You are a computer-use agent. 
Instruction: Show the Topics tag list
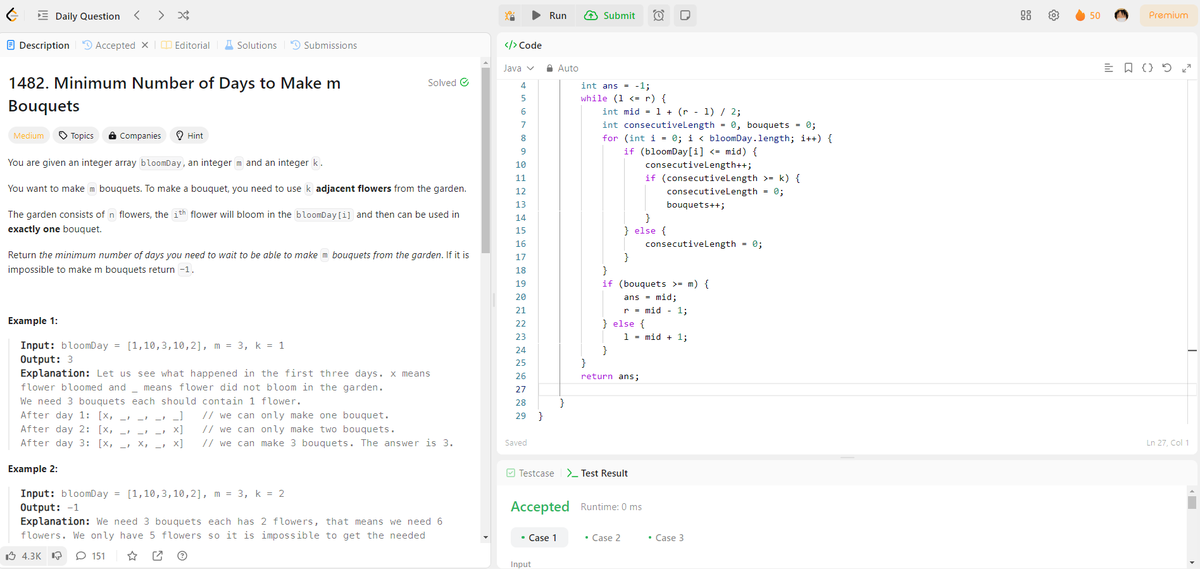76,136
